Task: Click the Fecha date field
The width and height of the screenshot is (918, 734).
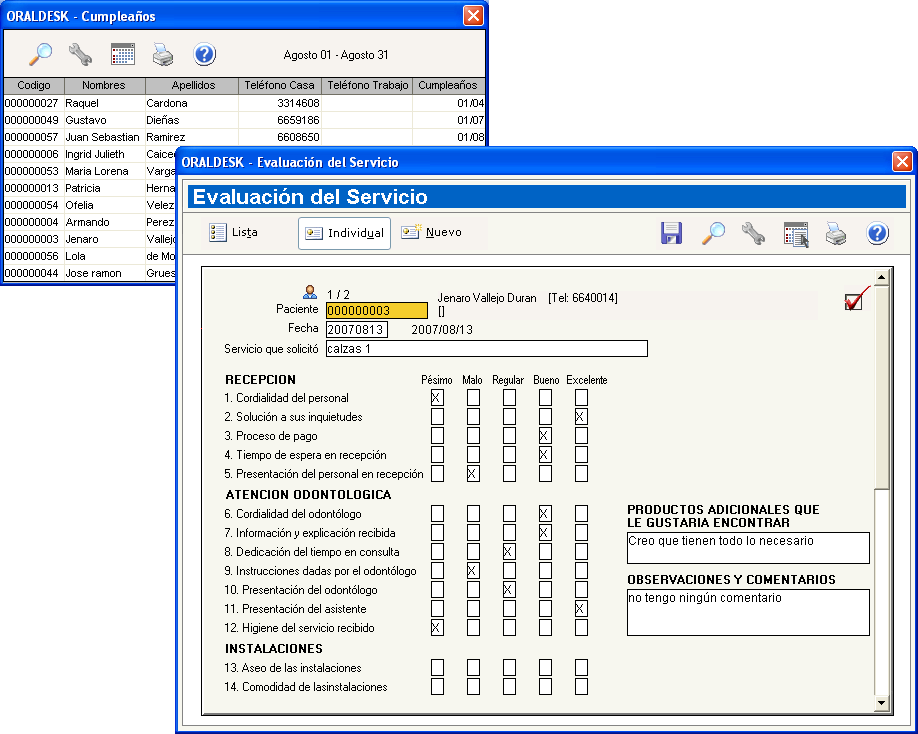Action: click(357, 330)
